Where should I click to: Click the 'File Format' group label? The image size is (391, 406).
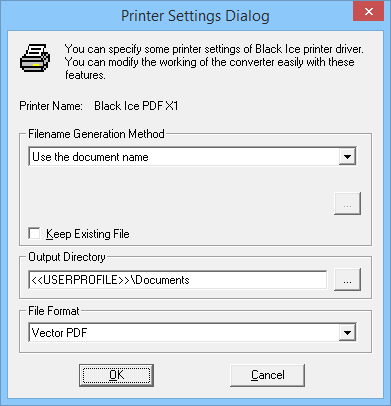pos(54,311)
